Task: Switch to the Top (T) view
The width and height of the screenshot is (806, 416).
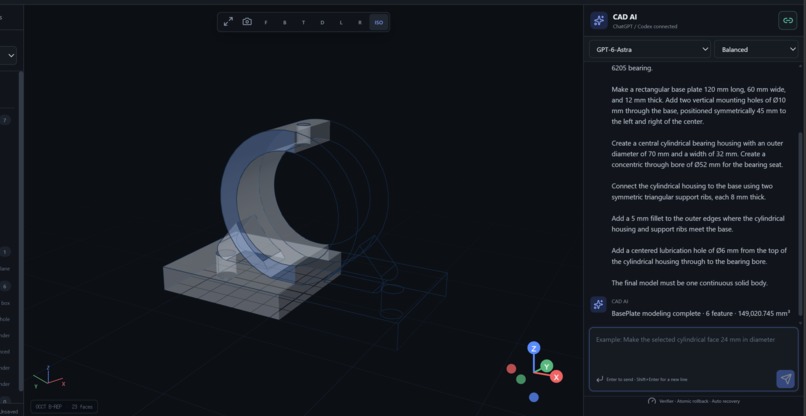Action: click(303, 23)
